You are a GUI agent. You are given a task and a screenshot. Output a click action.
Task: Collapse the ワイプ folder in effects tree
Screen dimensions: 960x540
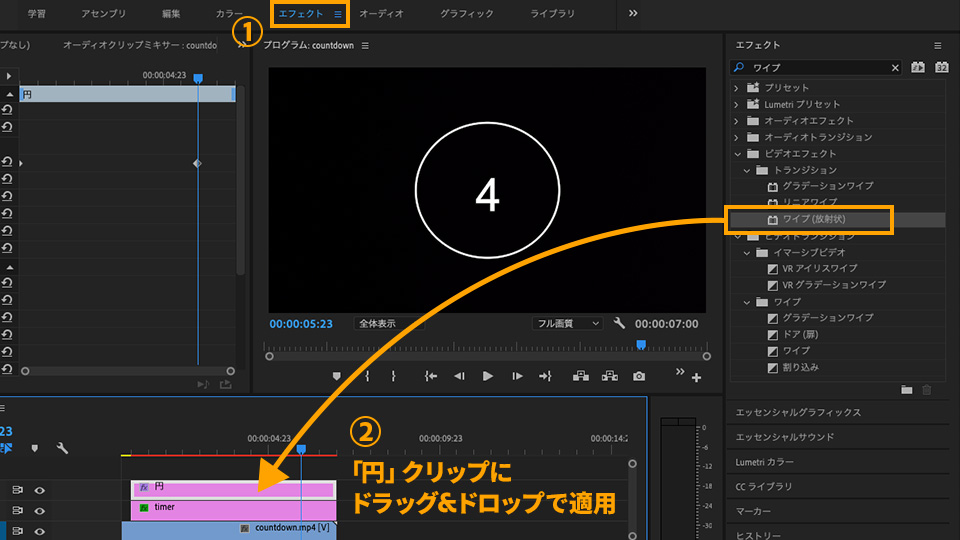[746, 302]
